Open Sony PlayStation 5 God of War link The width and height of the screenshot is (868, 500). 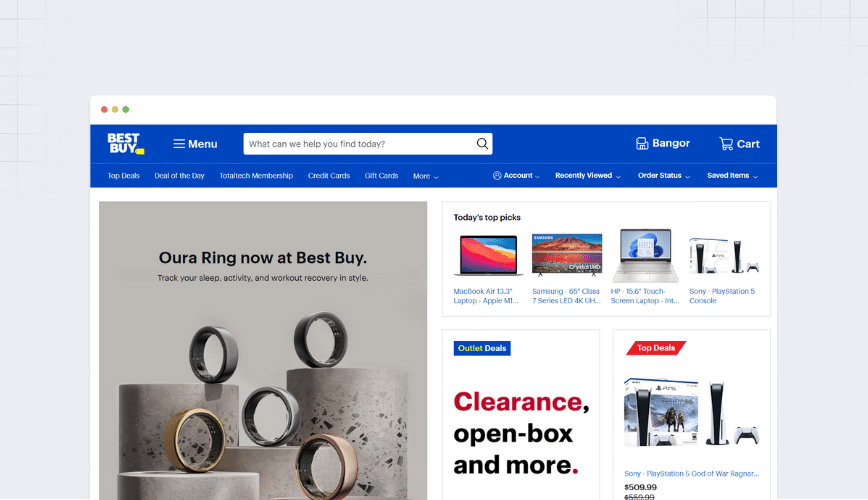pos(691,473)
